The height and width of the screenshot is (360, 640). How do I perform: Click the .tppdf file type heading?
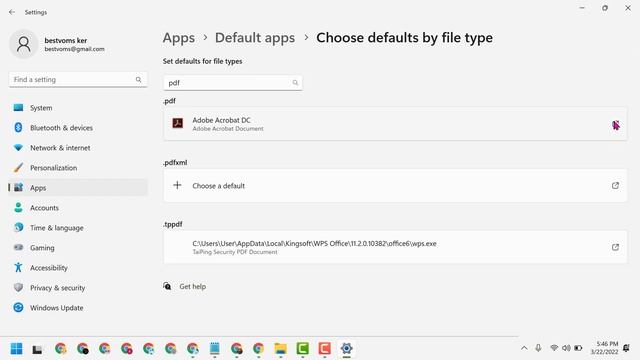pos(173,224)
